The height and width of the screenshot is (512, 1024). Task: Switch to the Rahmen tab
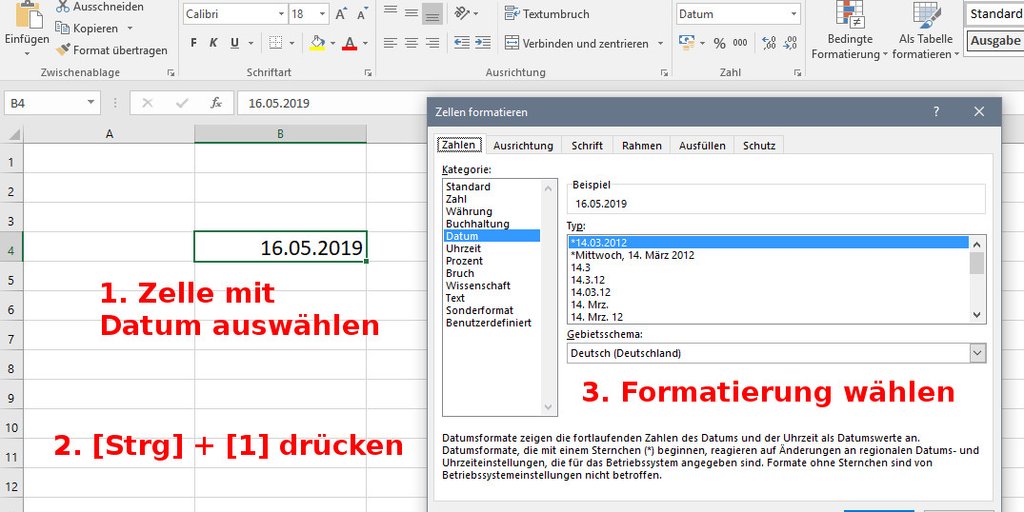tap(641, 145)
